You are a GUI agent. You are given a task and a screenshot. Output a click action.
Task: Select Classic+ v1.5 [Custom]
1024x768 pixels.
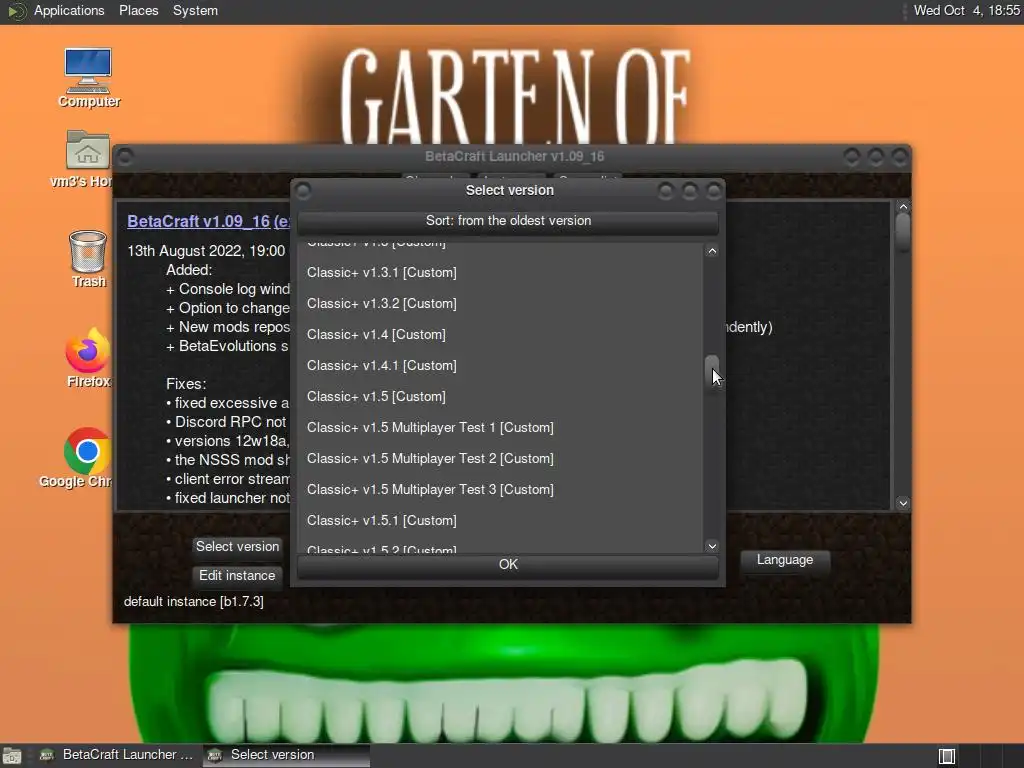tap(502, 396)
